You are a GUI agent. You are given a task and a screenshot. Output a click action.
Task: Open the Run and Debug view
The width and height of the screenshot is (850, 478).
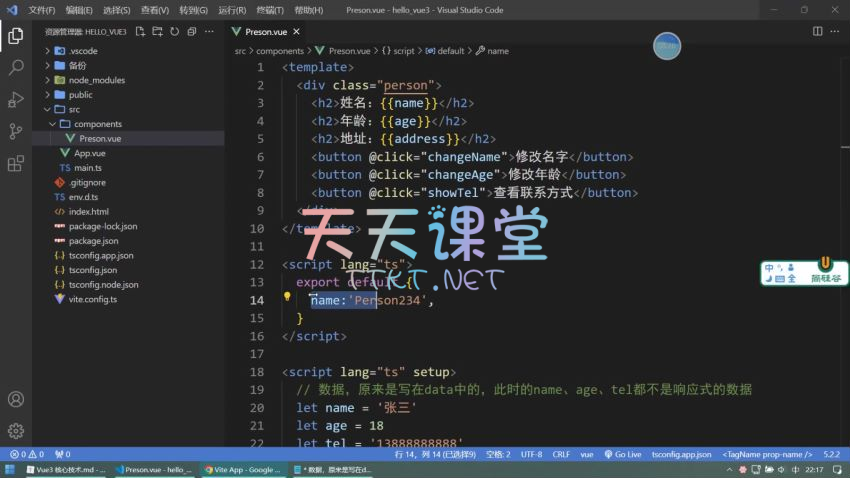click(x=16, y=100)
